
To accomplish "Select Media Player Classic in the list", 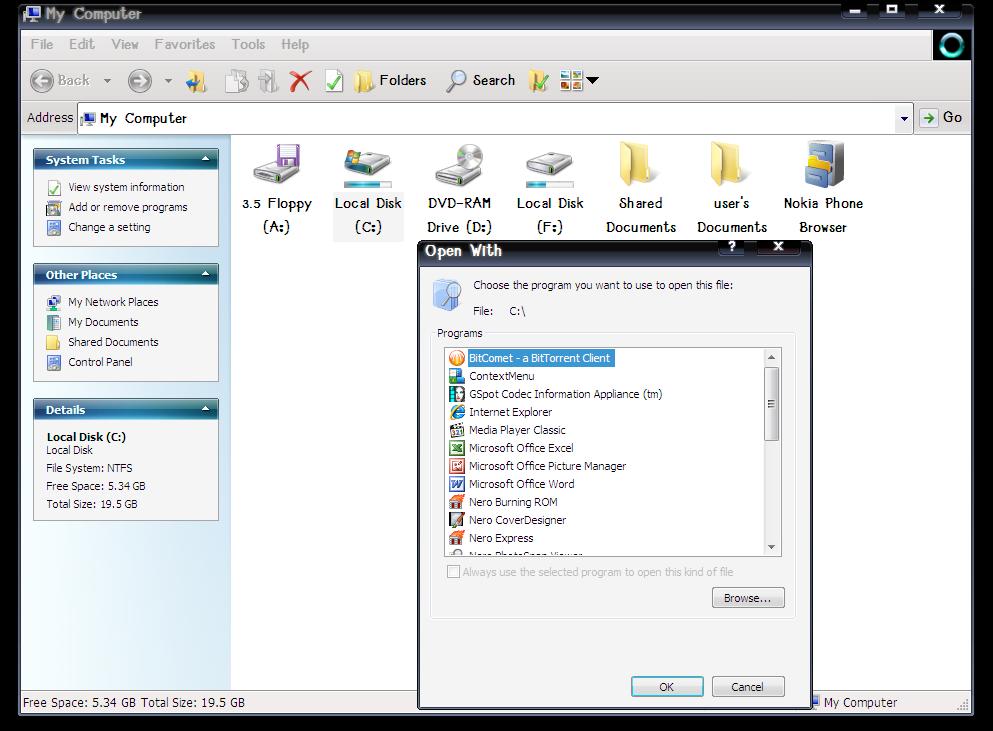I will (517, 430).
